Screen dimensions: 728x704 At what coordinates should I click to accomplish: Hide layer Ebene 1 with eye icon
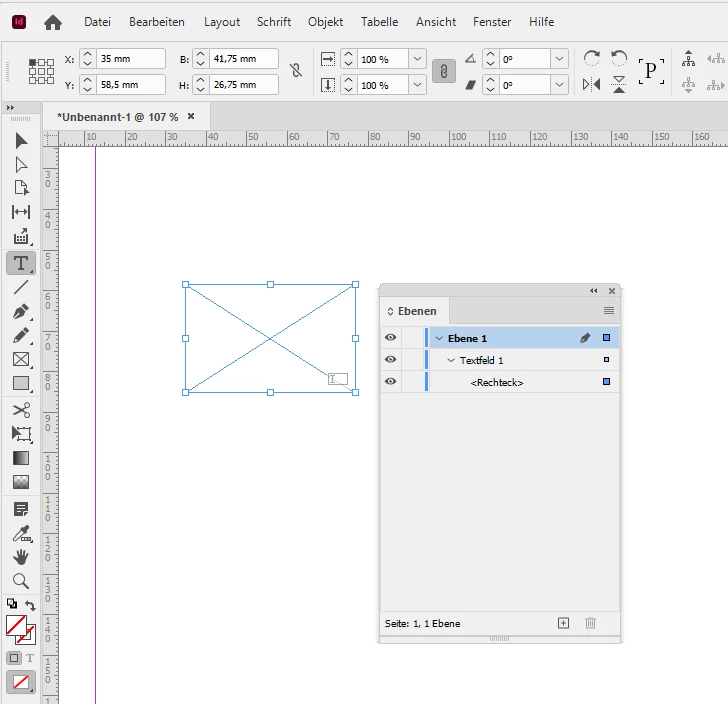(x=390, y=338)
